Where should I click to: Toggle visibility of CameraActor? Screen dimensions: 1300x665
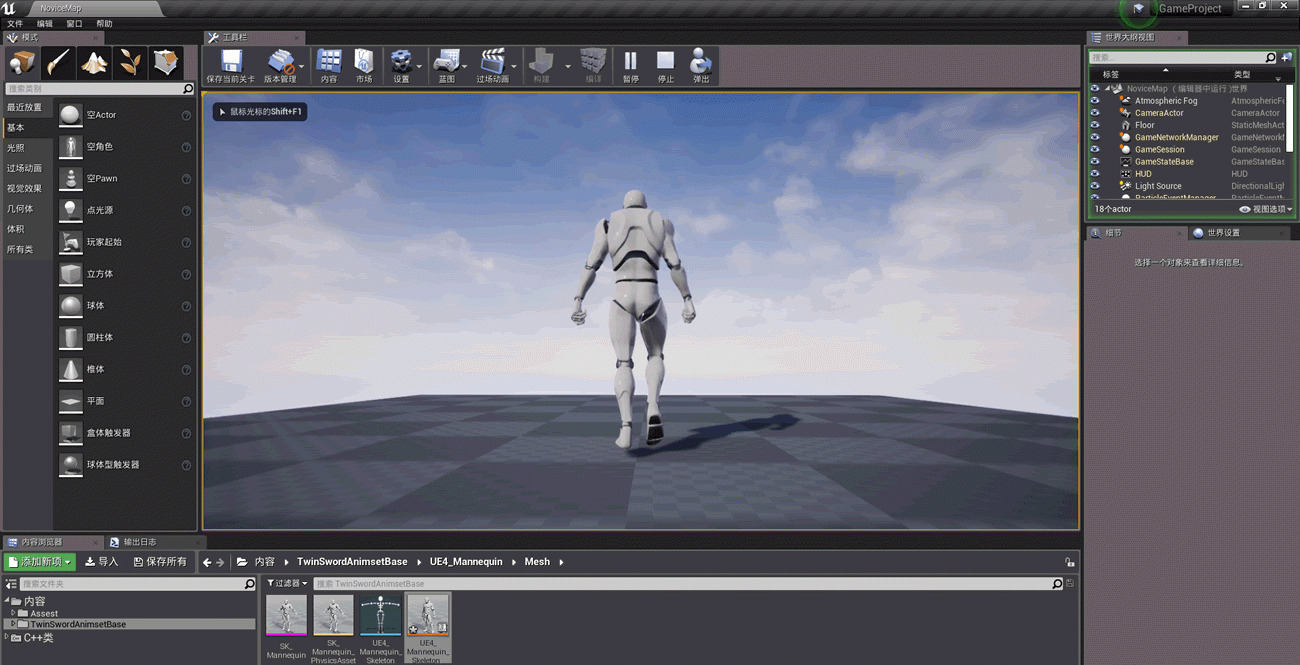pyautogui.click(x=1095, y=113)
